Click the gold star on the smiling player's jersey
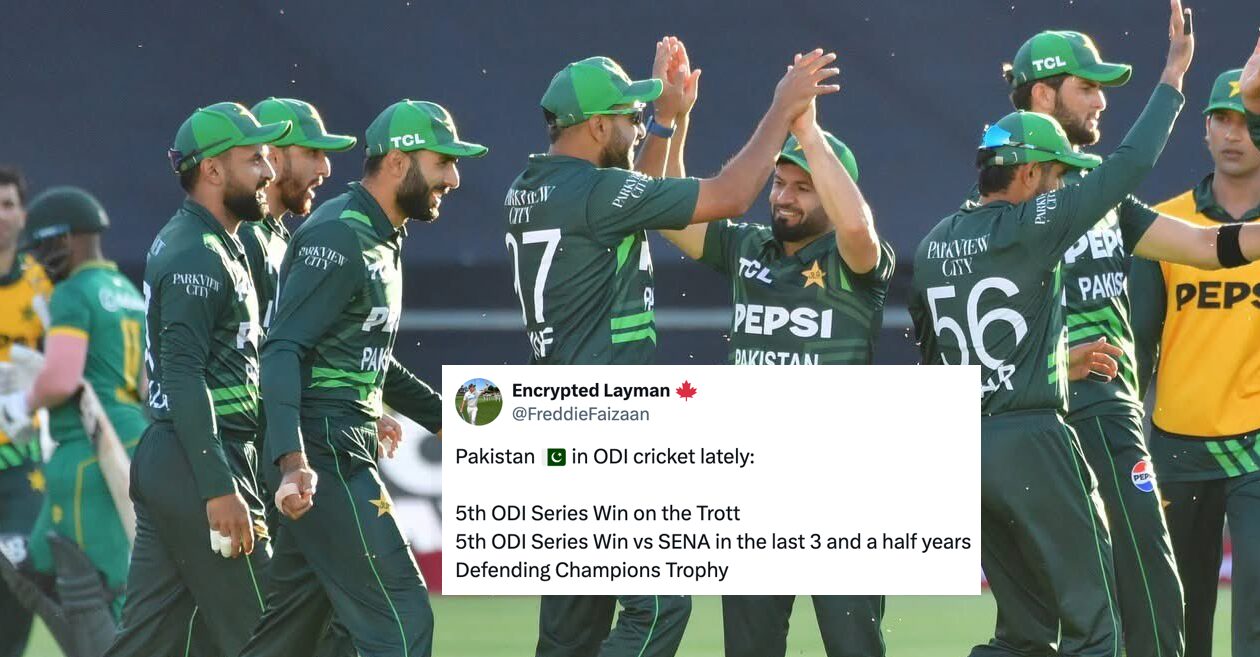 [815, 275]
